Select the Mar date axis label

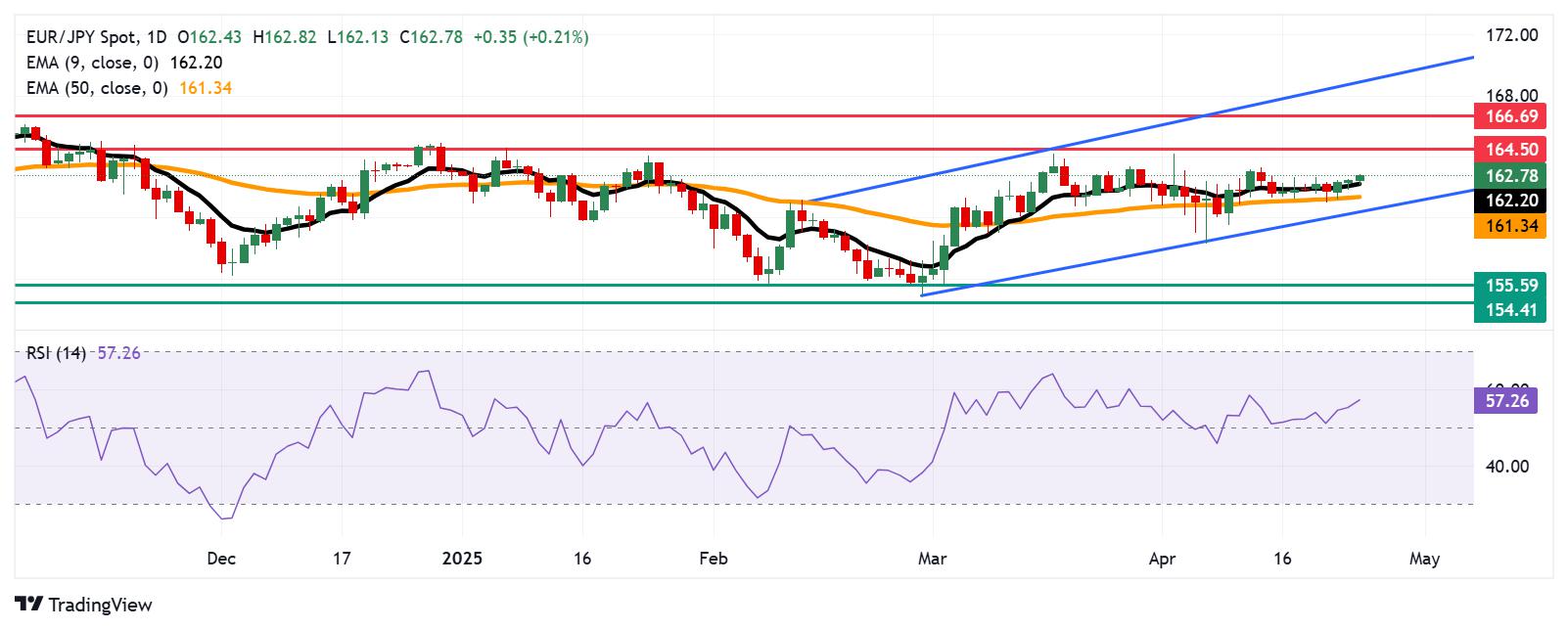[x=934, y=560]
